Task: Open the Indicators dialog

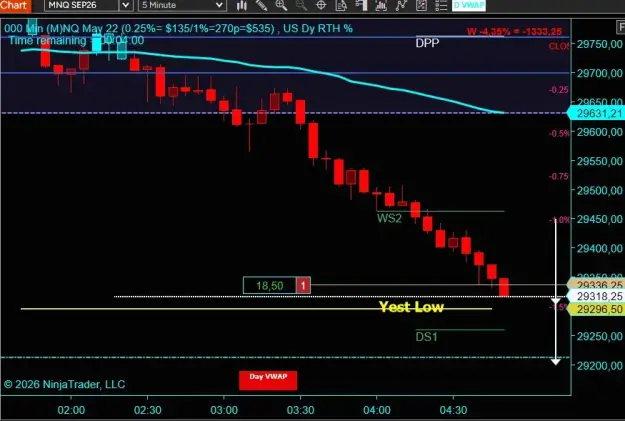Action: (x=401, y=5)
